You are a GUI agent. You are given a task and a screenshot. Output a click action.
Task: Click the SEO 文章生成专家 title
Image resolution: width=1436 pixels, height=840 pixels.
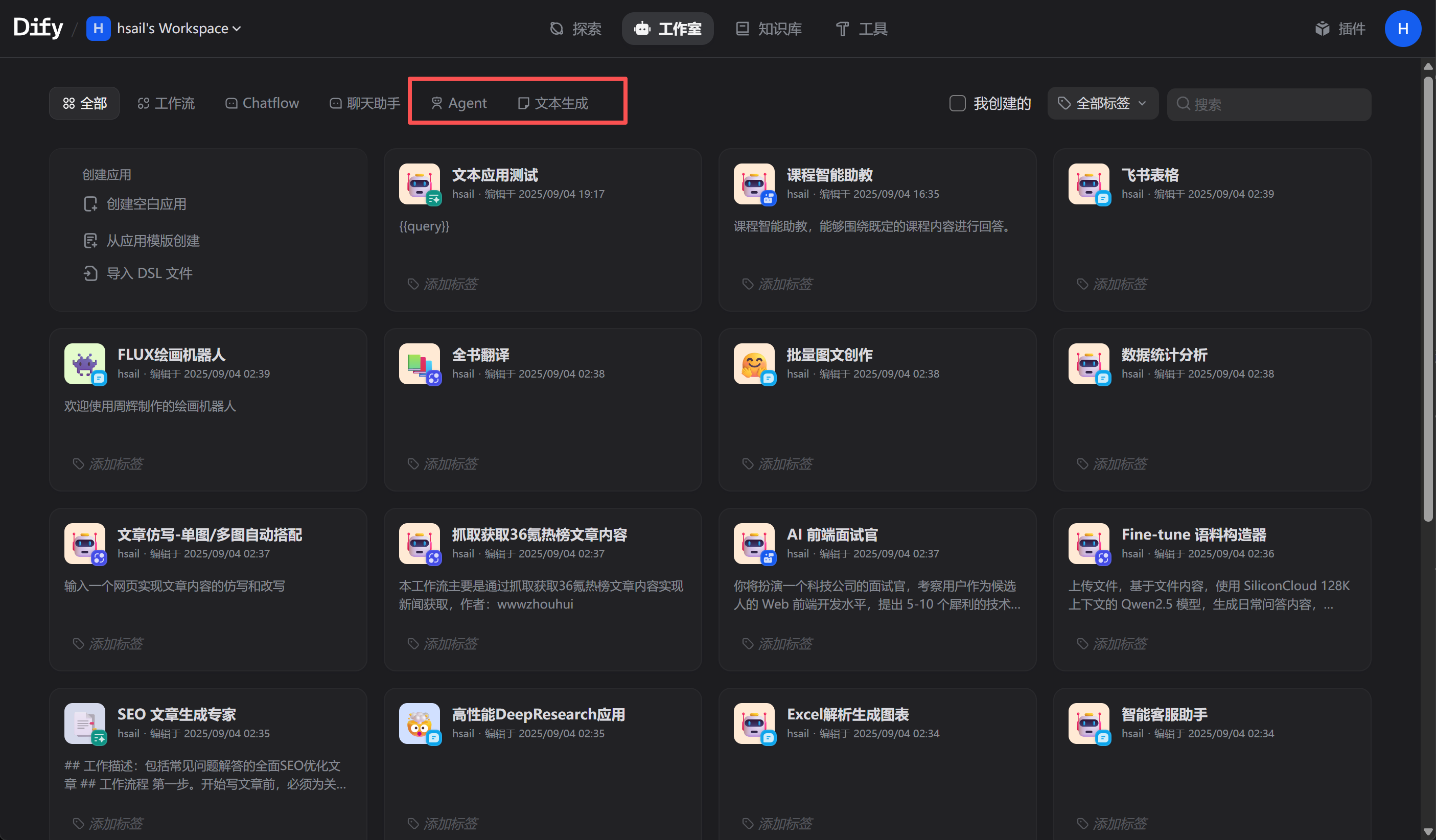[x=177, y=714]
